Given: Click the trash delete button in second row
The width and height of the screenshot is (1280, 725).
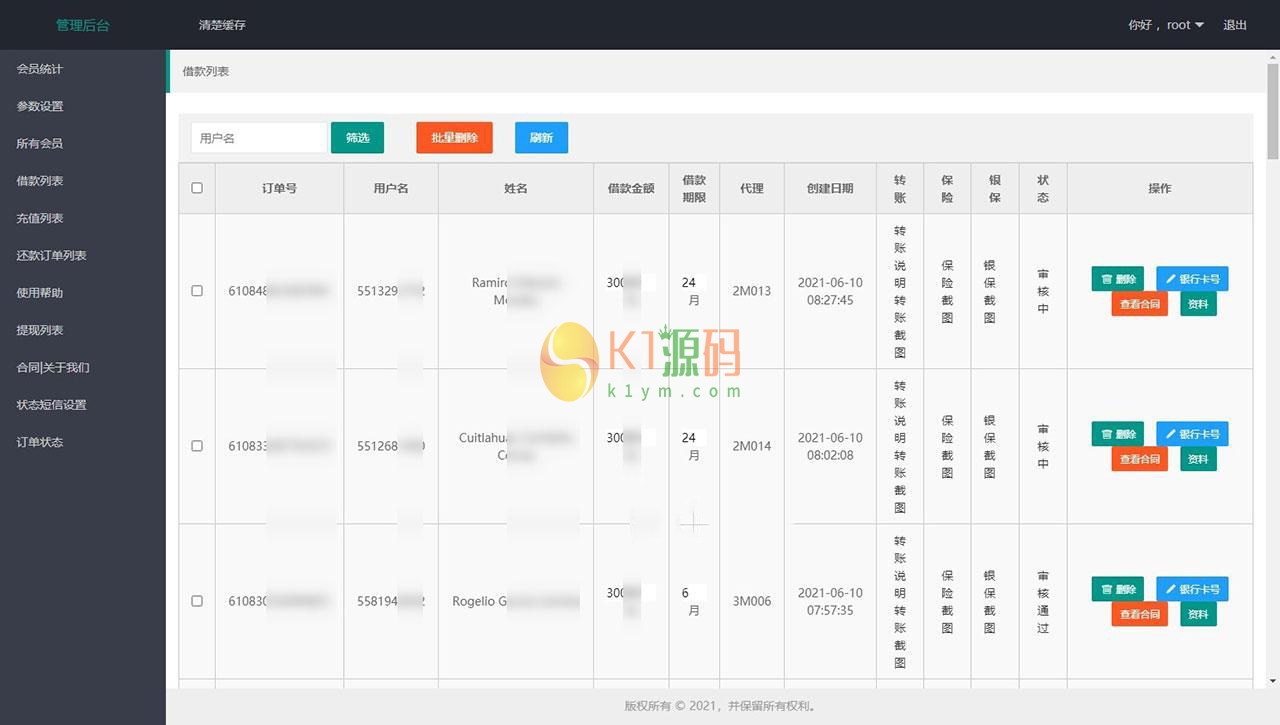Looking at the screenshot, I should 1117,434.
